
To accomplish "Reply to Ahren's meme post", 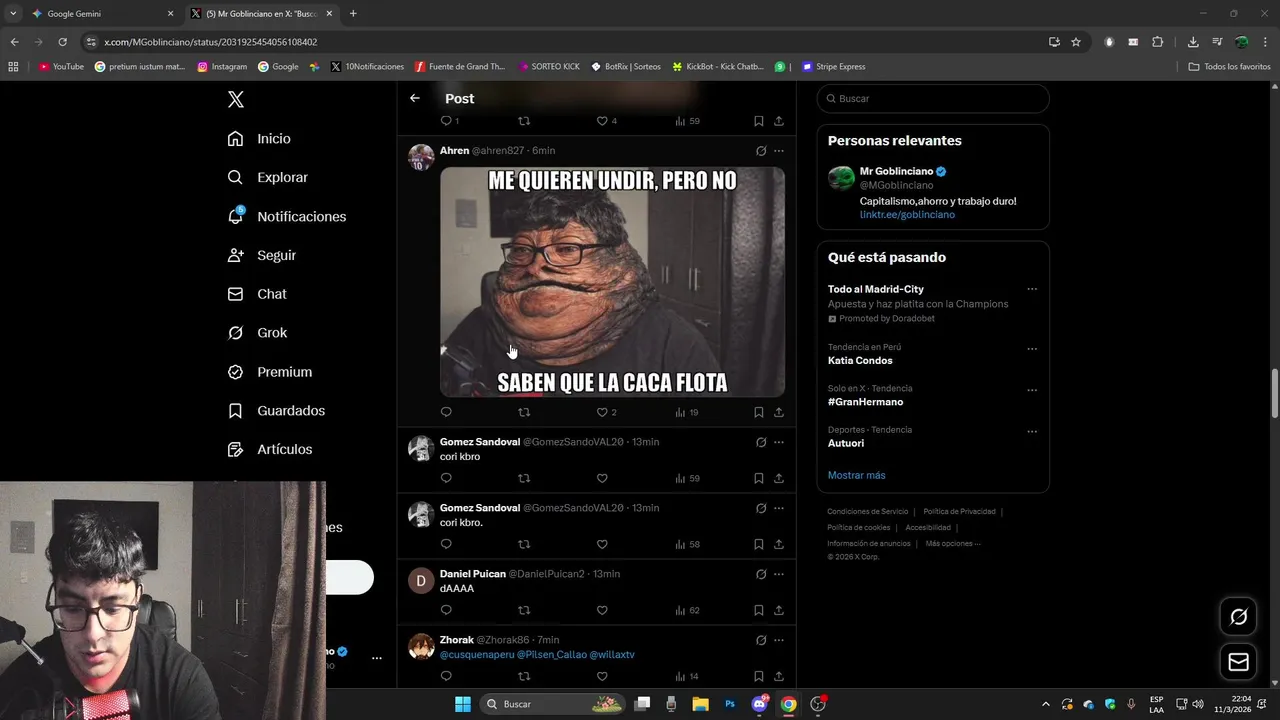I will tap(446, 412).
